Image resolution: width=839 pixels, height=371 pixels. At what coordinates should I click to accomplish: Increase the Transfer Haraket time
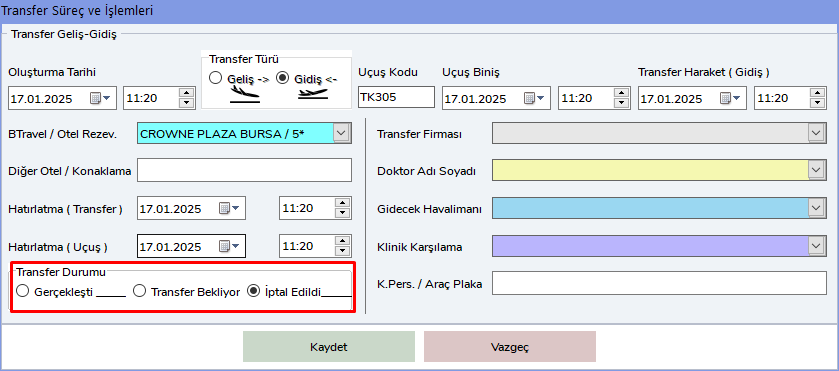coord(817,94)
